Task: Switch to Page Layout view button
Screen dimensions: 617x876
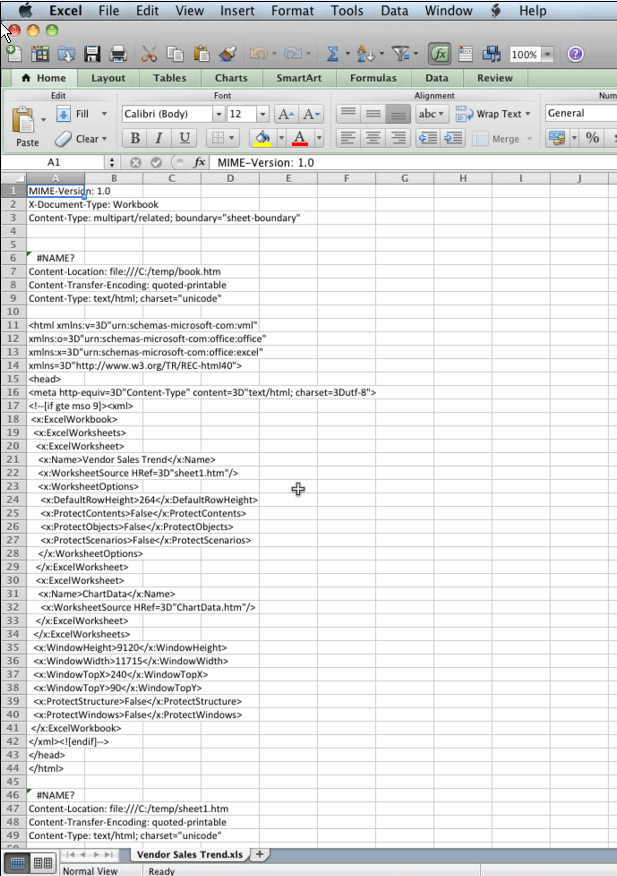Action: coord(43,863)
